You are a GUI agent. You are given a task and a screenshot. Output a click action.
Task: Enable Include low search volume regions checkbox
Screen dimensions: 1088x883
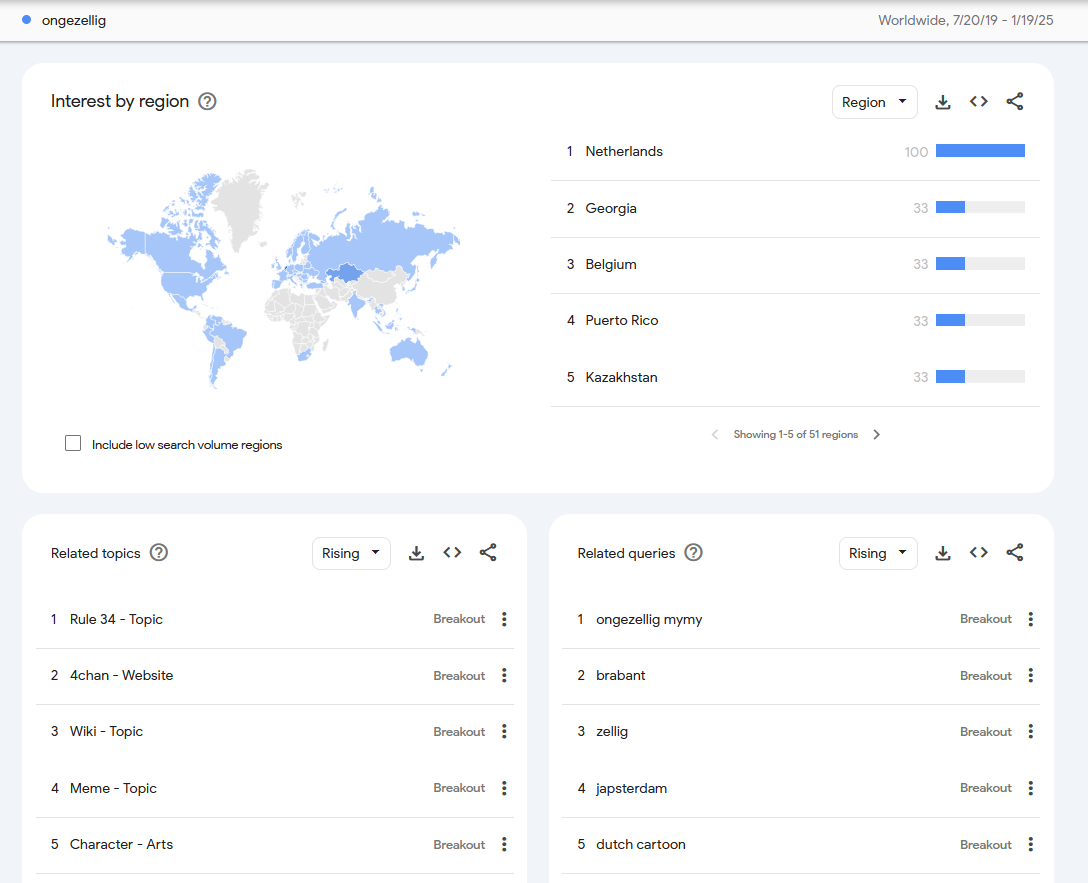point(73,444)
